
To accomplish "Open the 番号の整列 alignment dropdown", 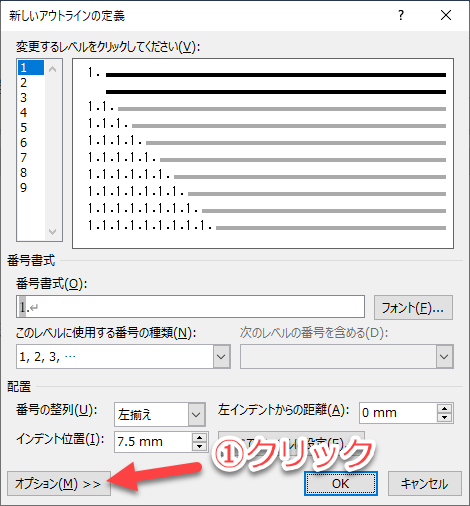I will coord(196,415).
